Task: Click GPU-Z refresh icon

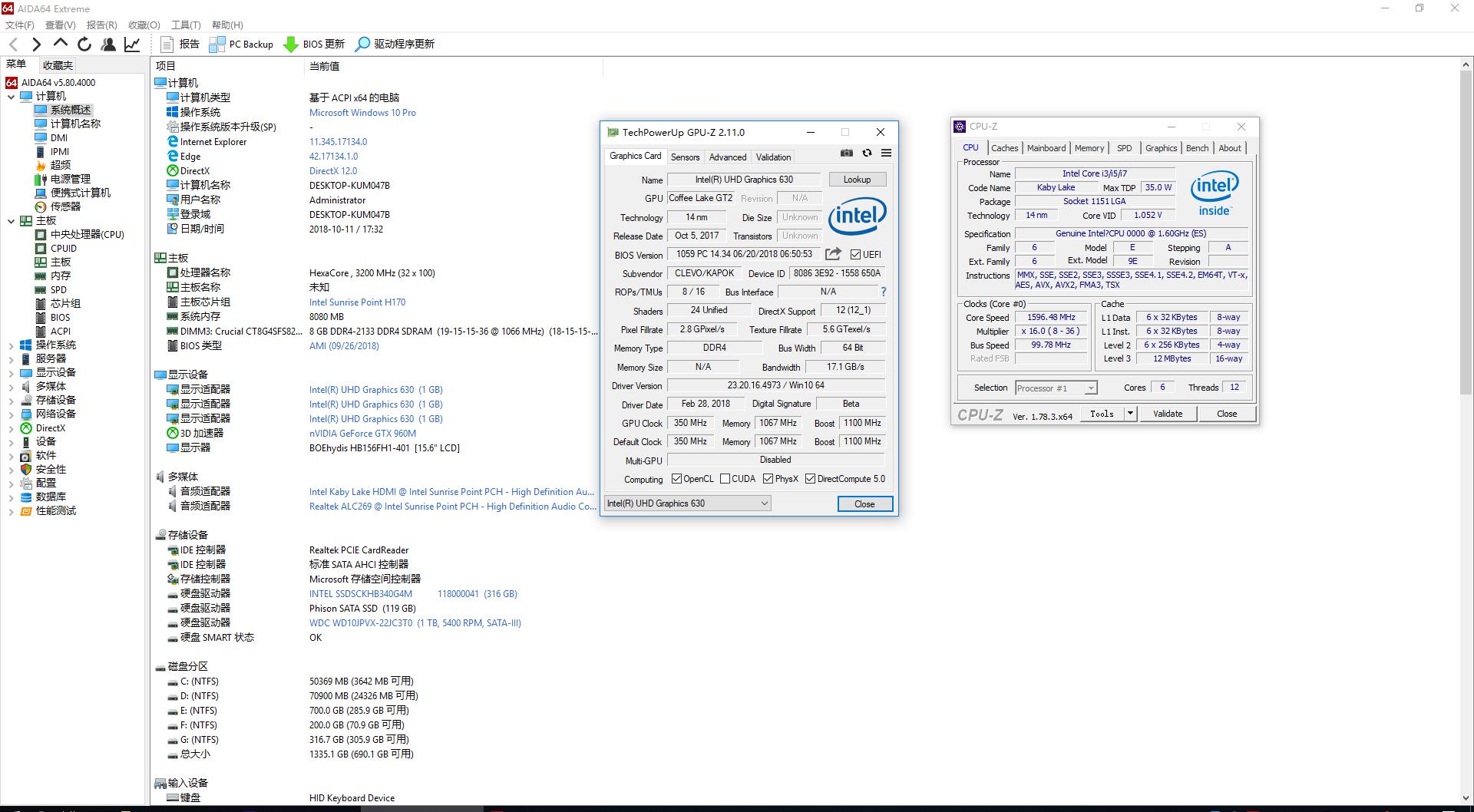Action: click(867, 153)
